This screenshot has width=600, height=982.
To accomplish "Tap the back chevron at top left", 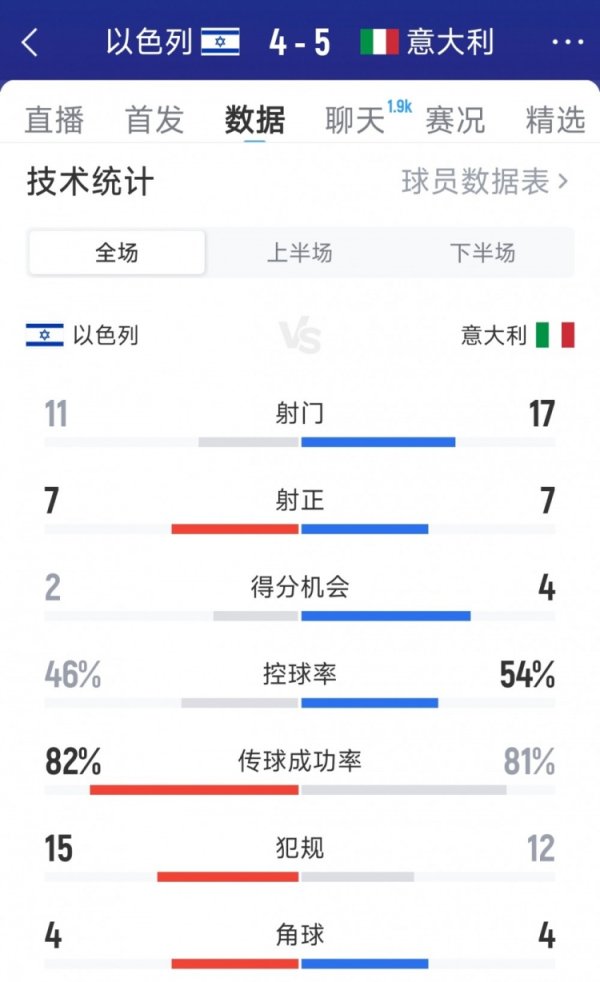I will [31, 43].
